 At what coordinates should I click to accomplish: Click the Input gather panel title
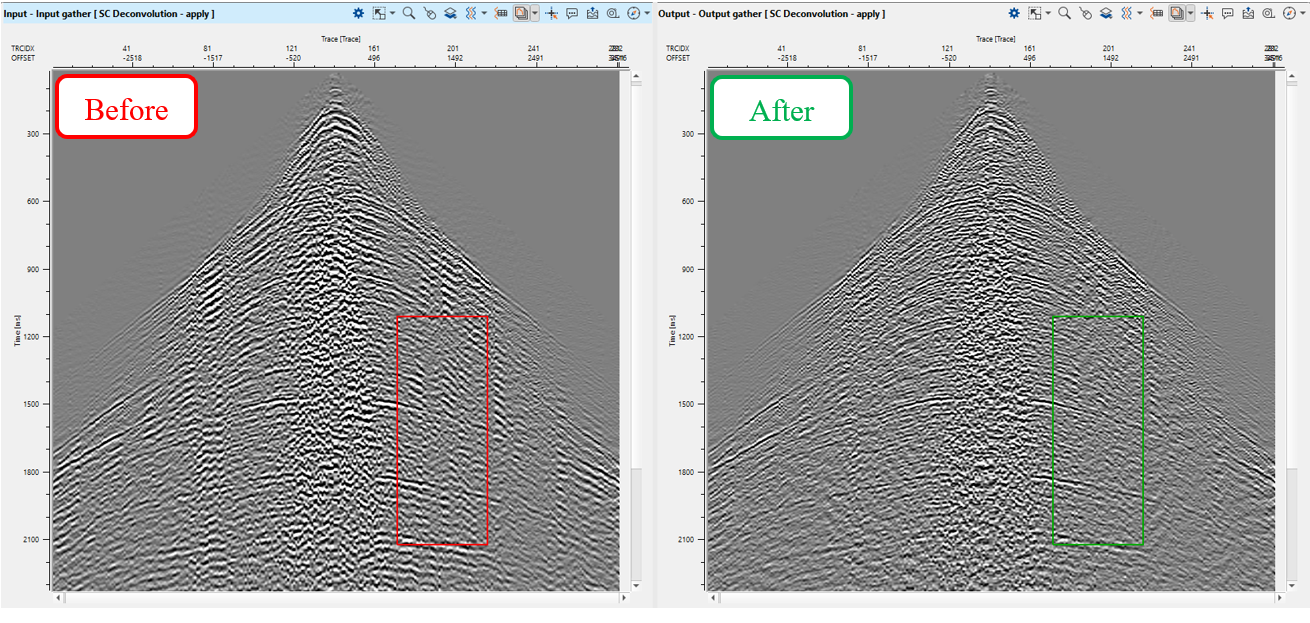coord(106,14)
